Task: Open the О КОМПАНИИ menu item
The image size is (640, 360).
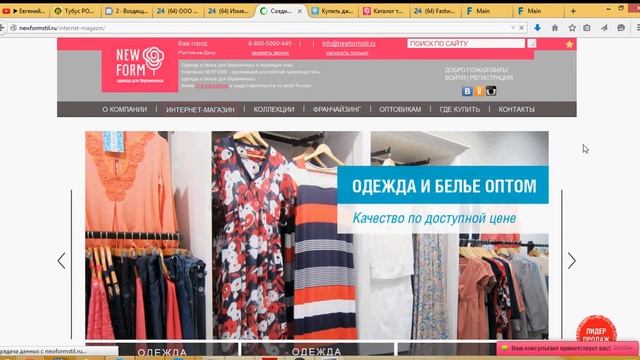Action: pos(124,109)
